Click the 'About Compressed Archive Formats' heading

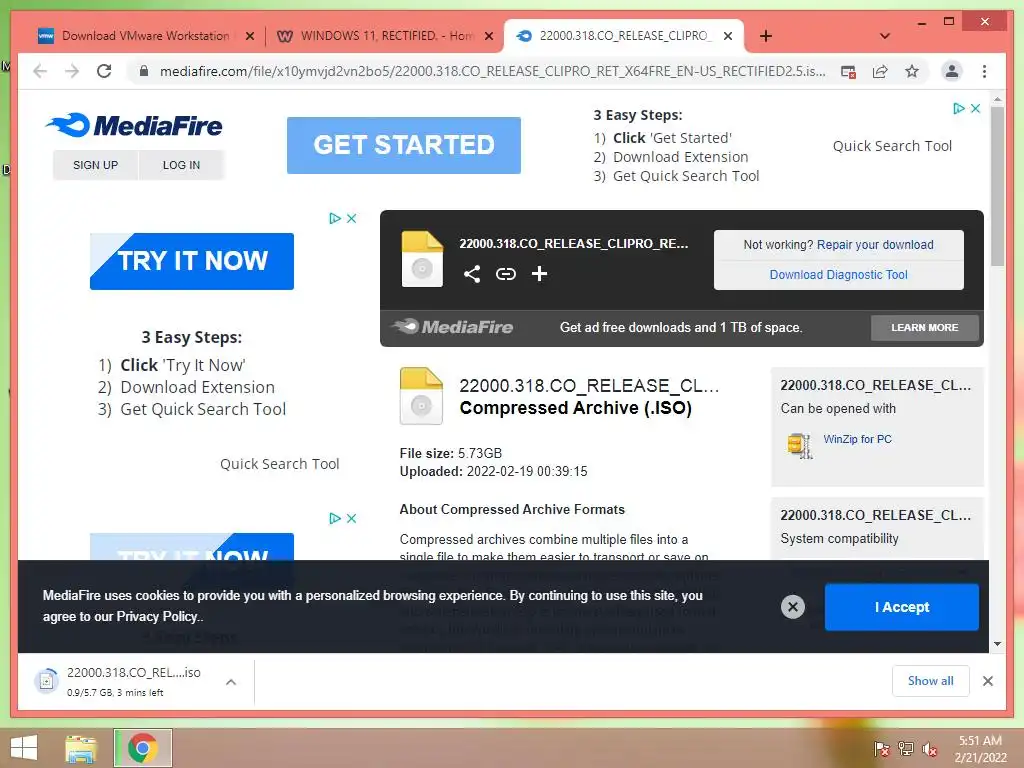click(512, 509)
